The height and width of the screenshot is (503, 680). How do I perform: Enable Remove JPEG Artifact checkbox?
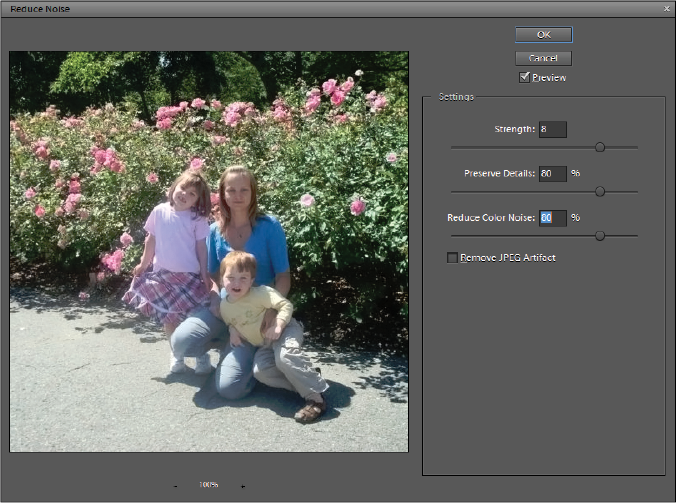click(452, 258)
